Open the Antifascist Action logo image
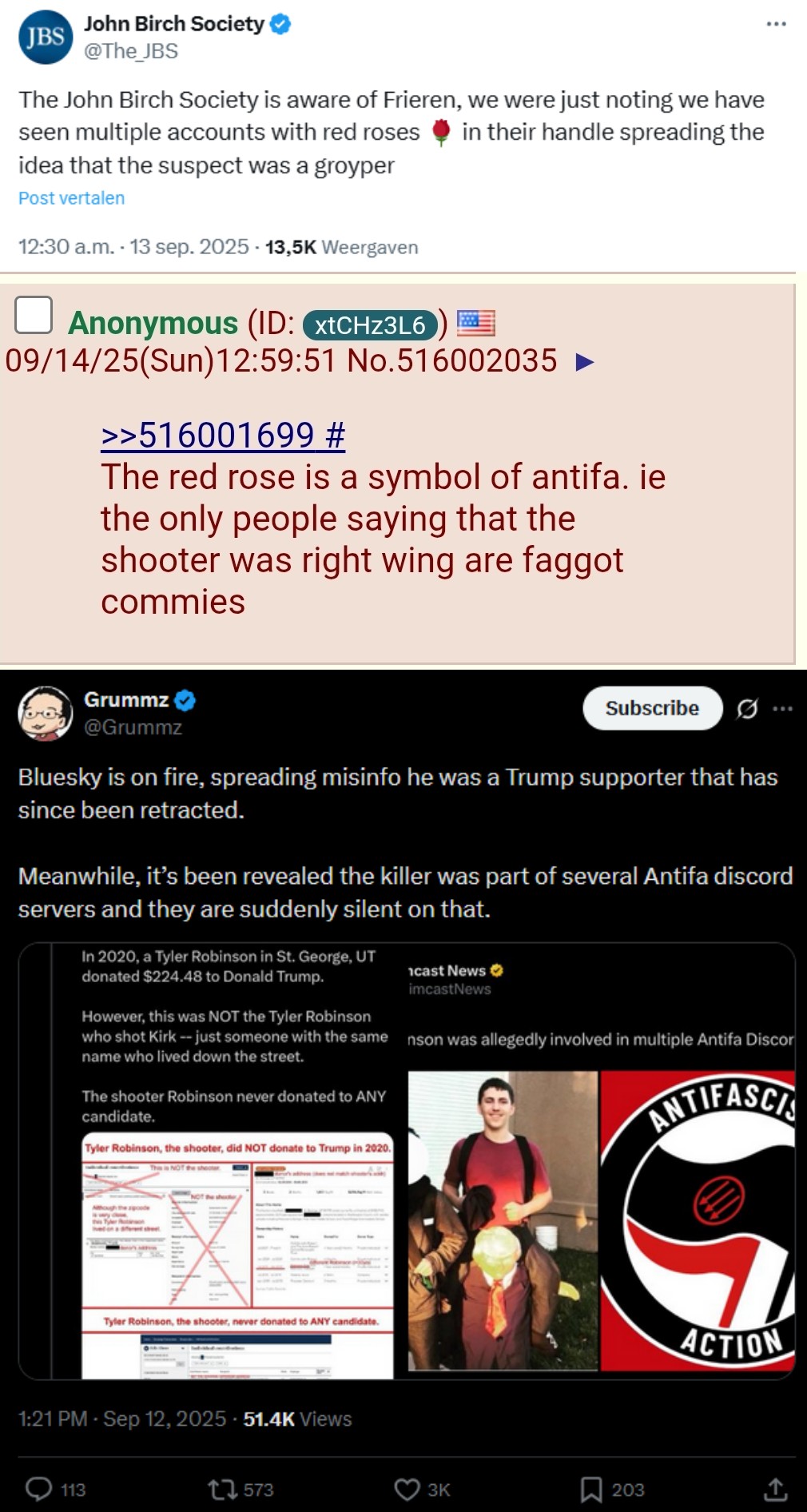 click(698, 1221)
